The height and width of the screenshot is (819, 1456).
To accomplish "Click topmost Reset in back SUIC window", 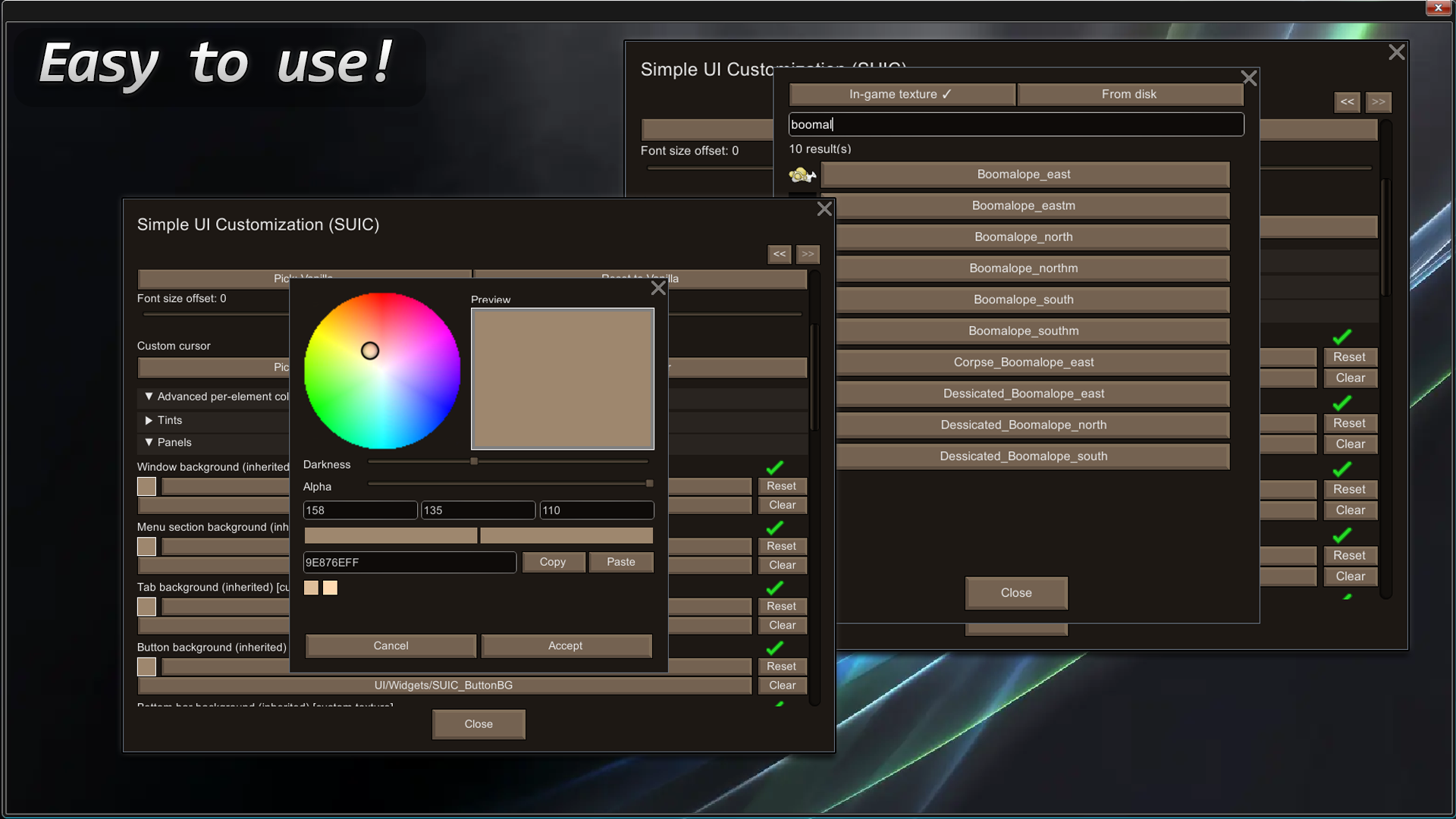I will click(x=1350, y=357).
